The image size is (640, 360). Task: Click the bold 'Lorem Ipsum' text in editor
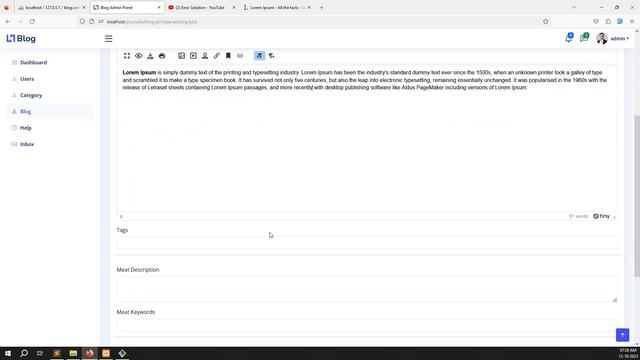click(139, 72)
